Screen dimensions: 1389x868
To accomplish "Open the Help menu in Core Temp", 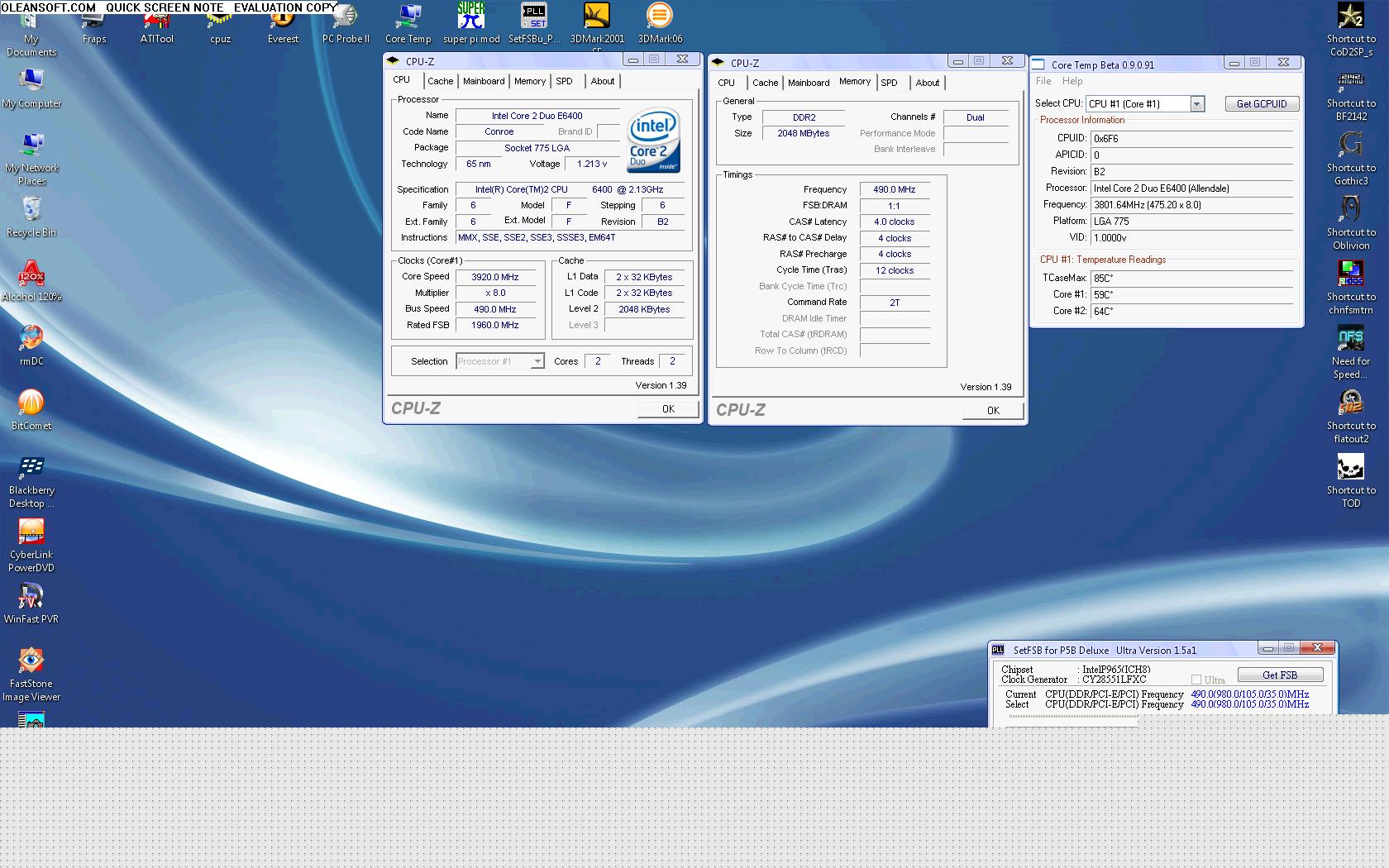I will [x=1072, y=81].
